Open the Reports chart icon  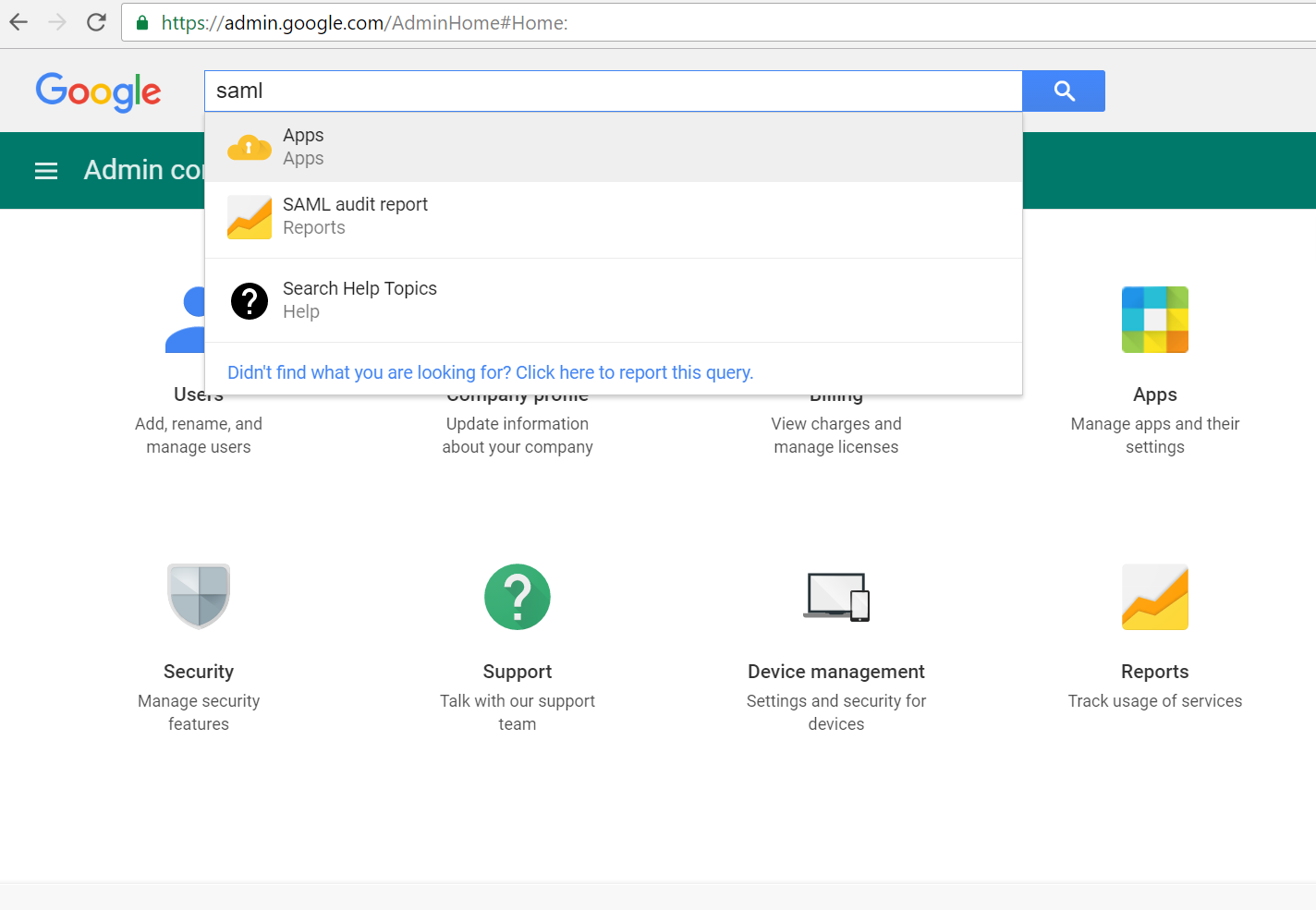pos(1154,597)
